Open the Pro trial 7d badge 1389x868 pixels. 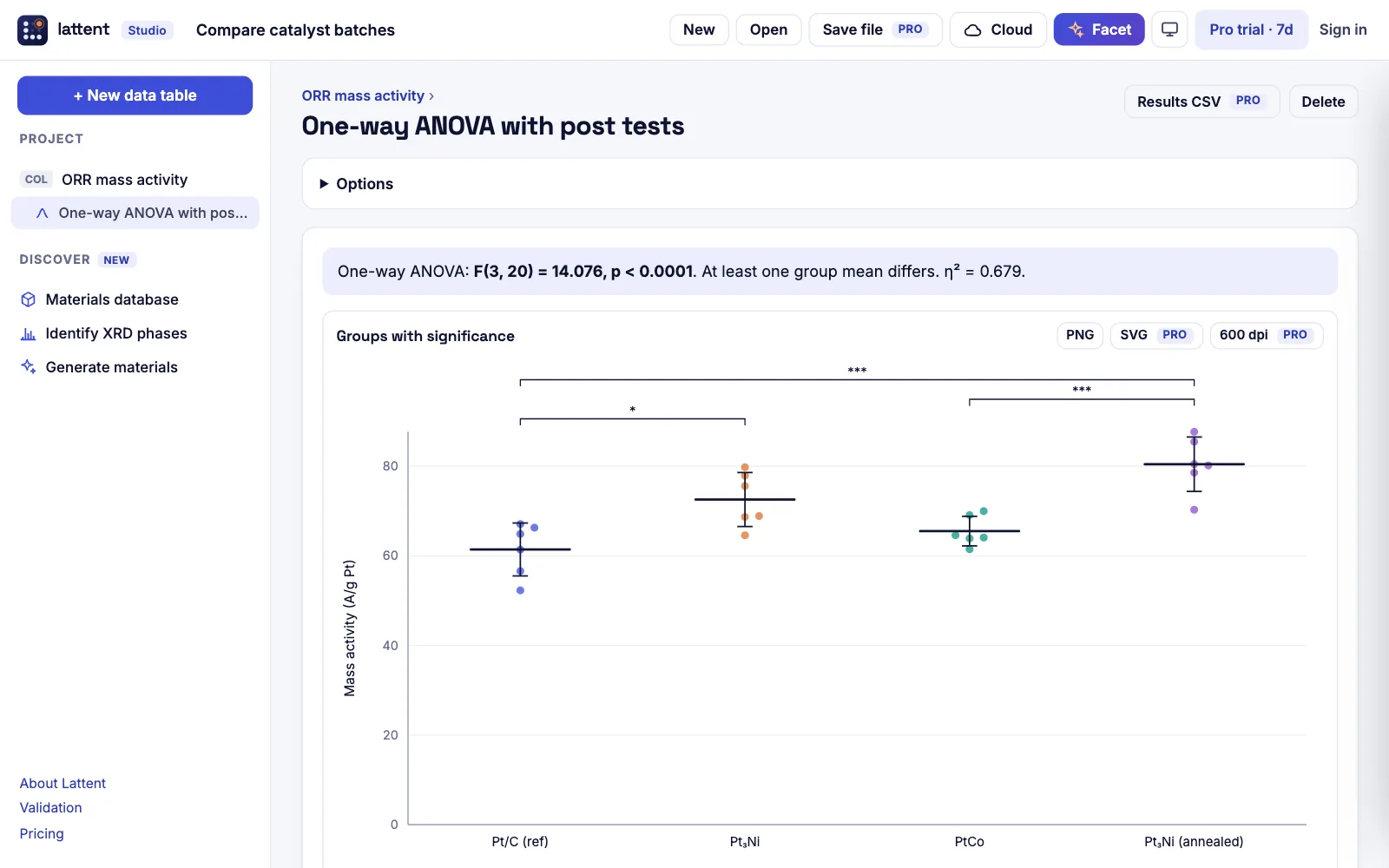(x=1251, y=30)
